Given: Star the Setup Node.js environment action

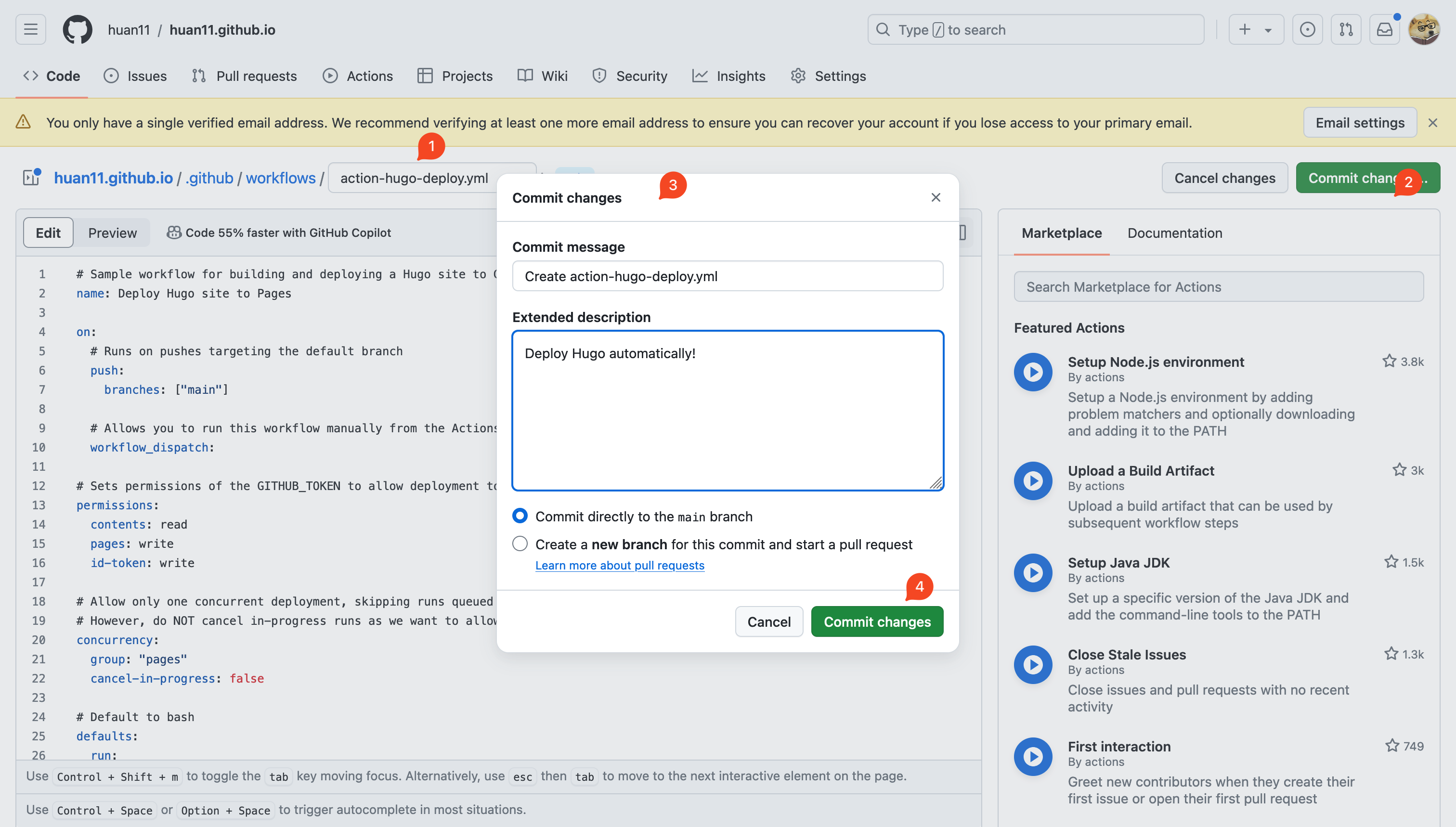Looking at the screenshot, I should [x=1389, y=361].
